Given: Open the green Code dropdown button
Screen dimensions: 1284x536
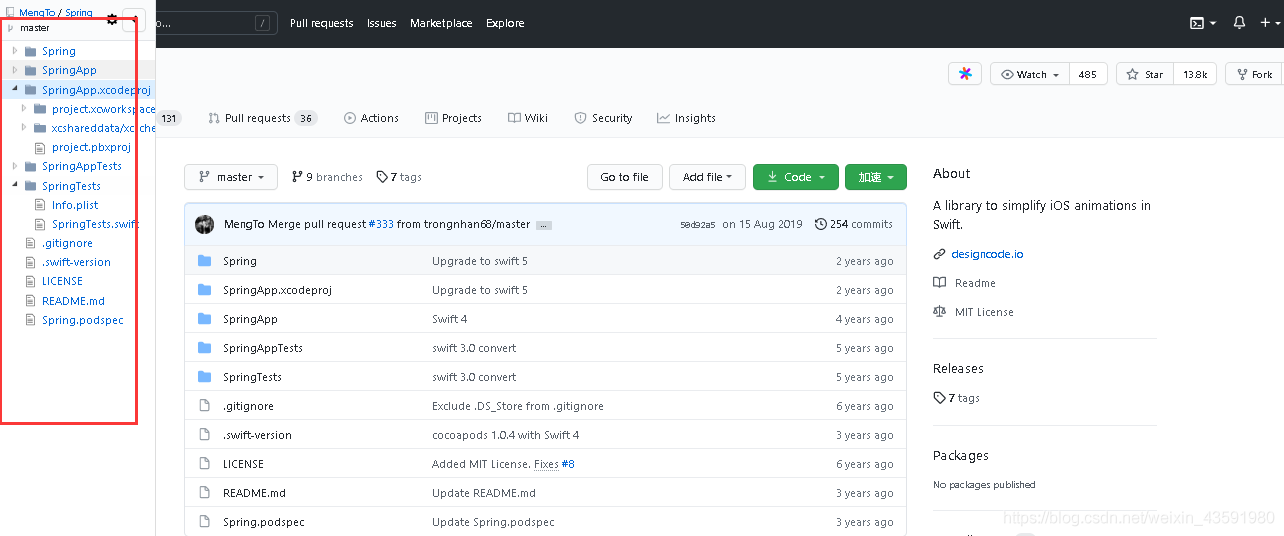Looking at the screenshot, I should pos(795,177).
